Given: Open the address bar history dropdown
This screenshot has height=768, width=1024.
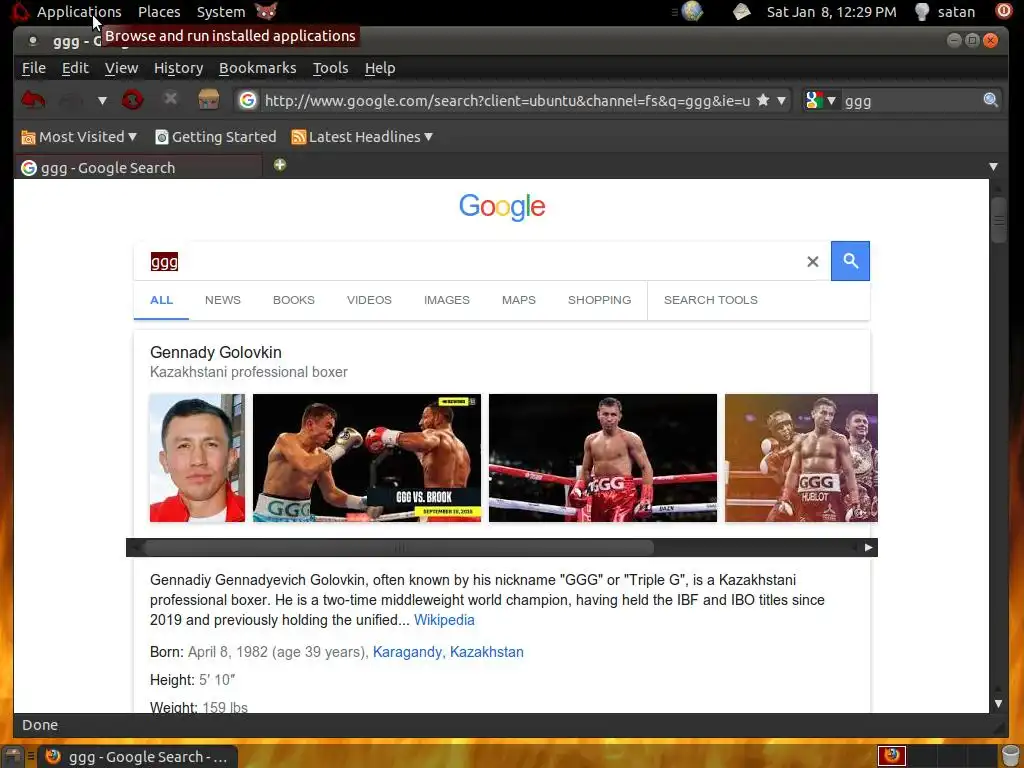Looking at the screenshot, I should [781, 101].
